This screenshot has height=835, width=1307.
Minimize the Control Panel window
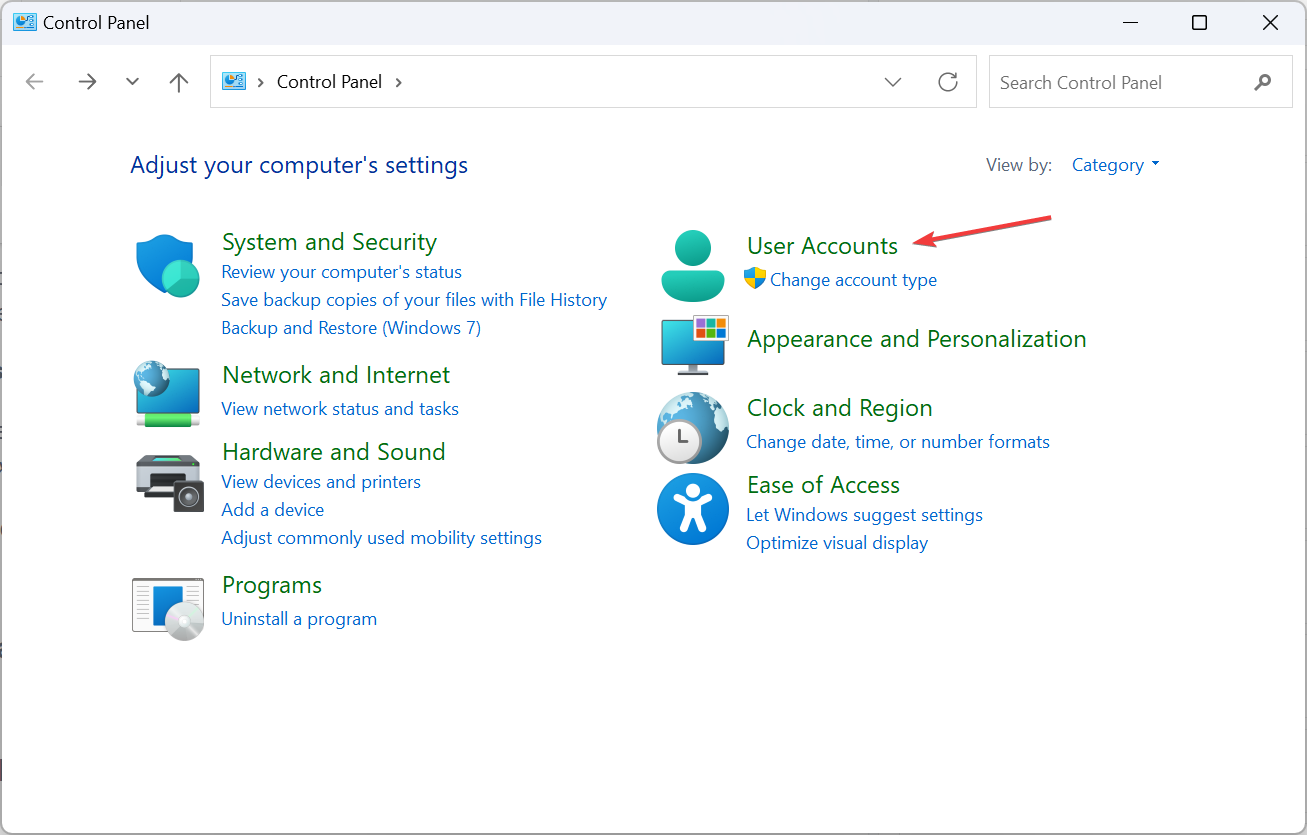(1128, 22)
